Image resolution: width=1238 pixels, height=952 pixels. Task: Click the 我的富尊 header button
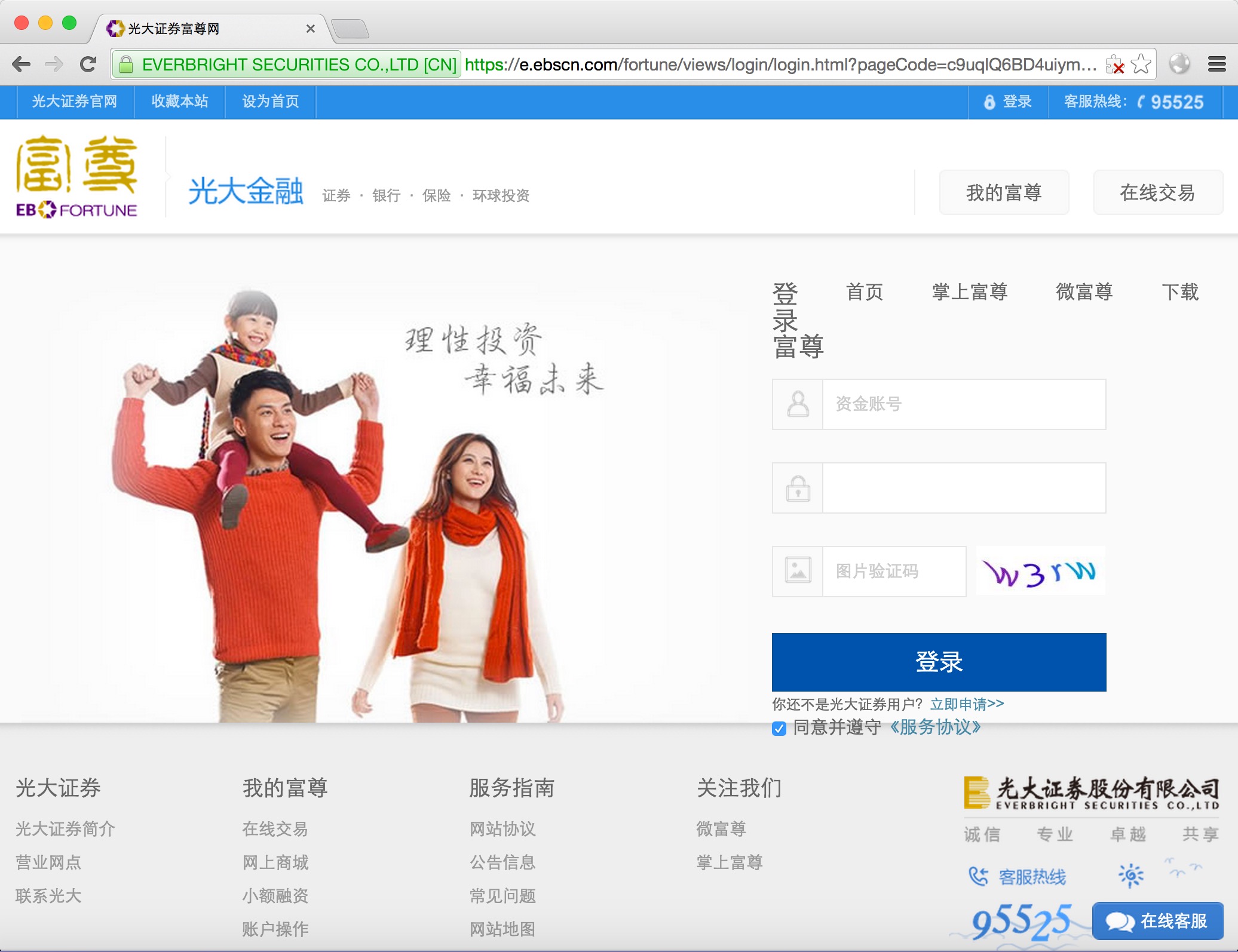coord(1004,192)
